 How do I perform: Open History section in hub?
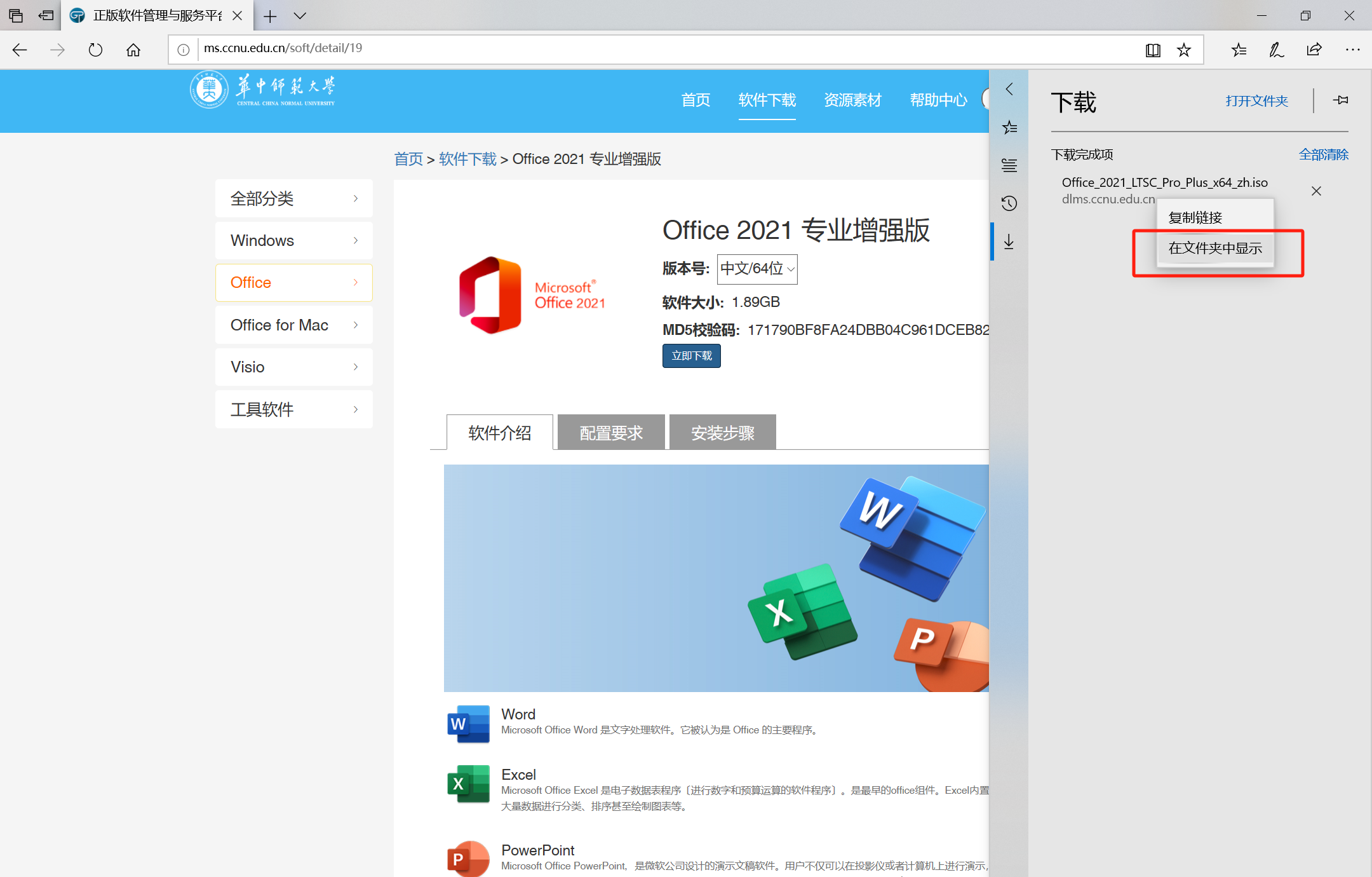(x=1009, y=203)
